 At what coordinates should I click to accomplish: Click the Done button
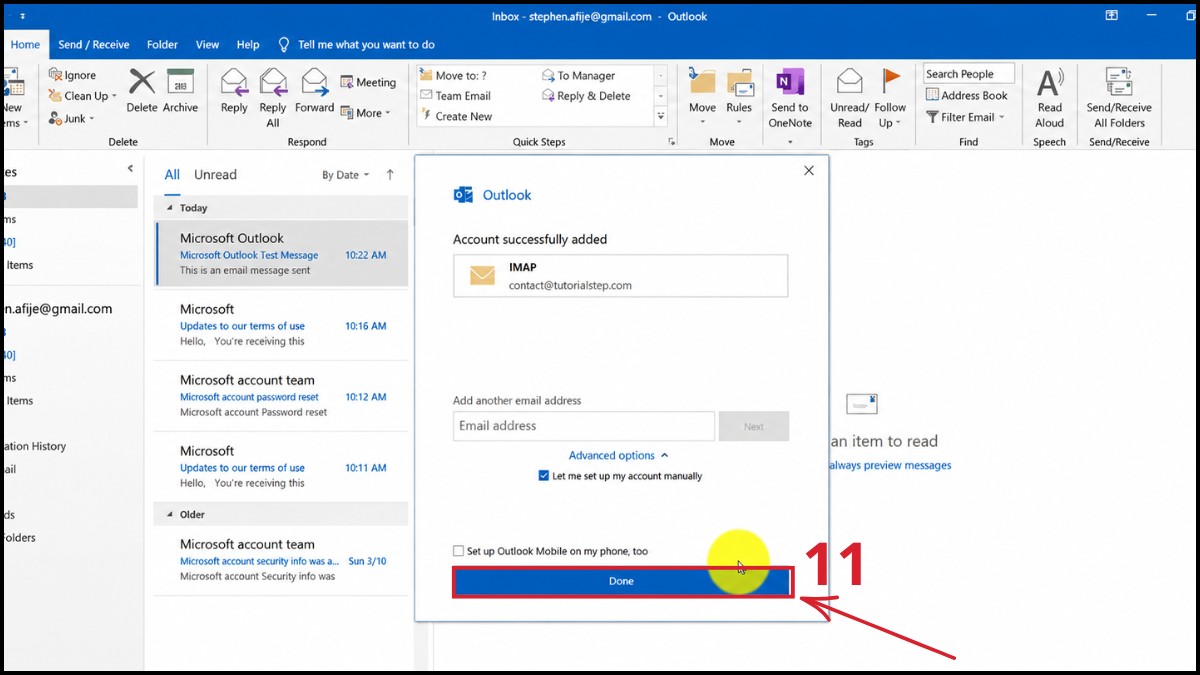(x=621, y=581)
